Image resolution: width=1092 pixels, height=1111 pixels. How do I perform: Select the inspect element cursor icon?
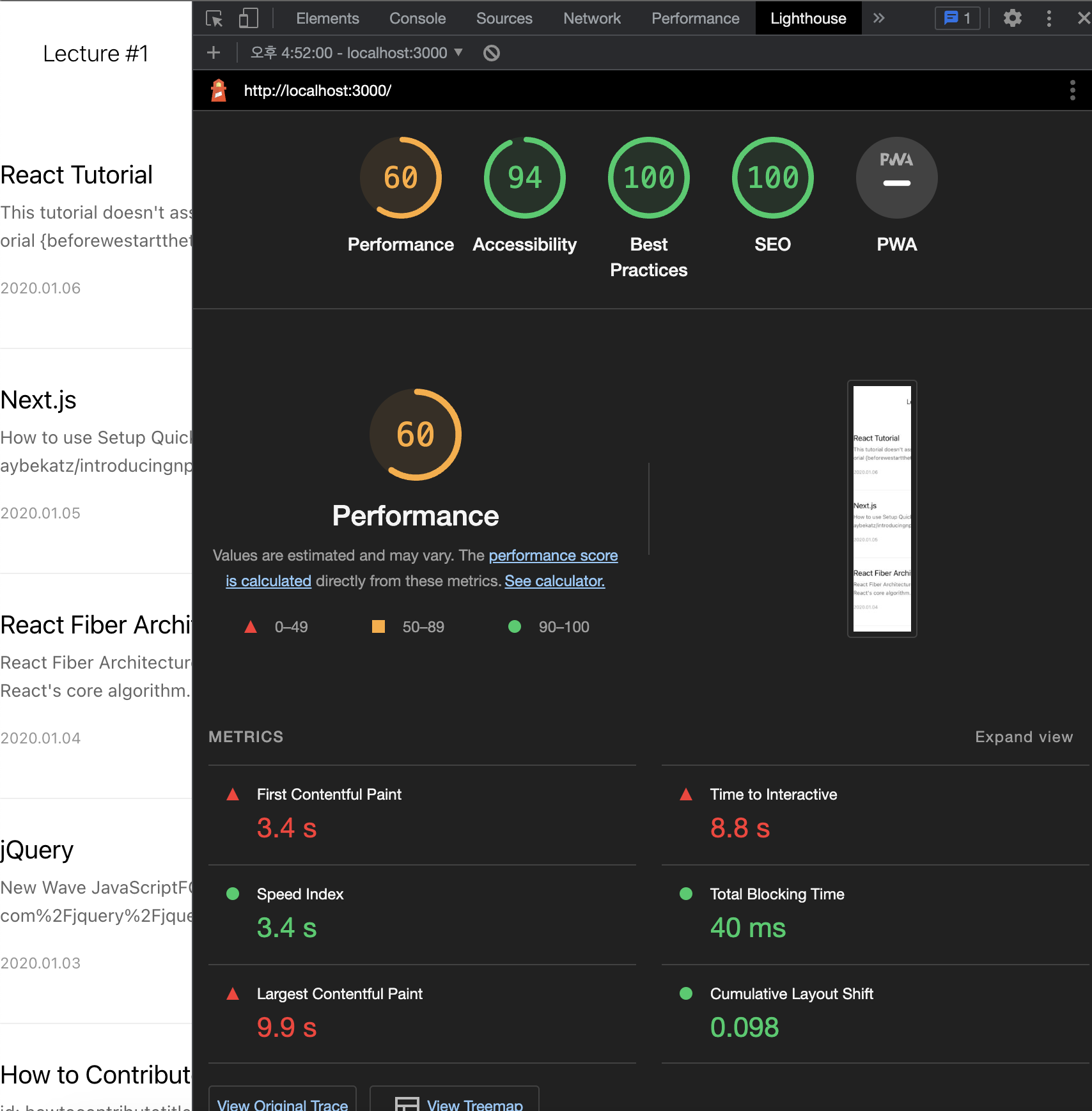(x=214, y=19)
